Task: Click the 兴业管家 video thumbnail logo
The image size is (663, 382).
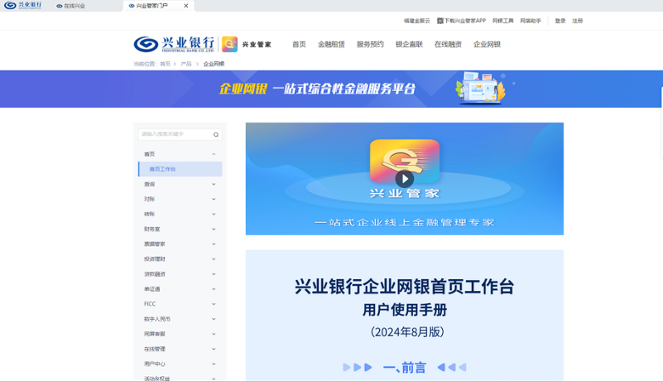Action: [x=405, y=161]
